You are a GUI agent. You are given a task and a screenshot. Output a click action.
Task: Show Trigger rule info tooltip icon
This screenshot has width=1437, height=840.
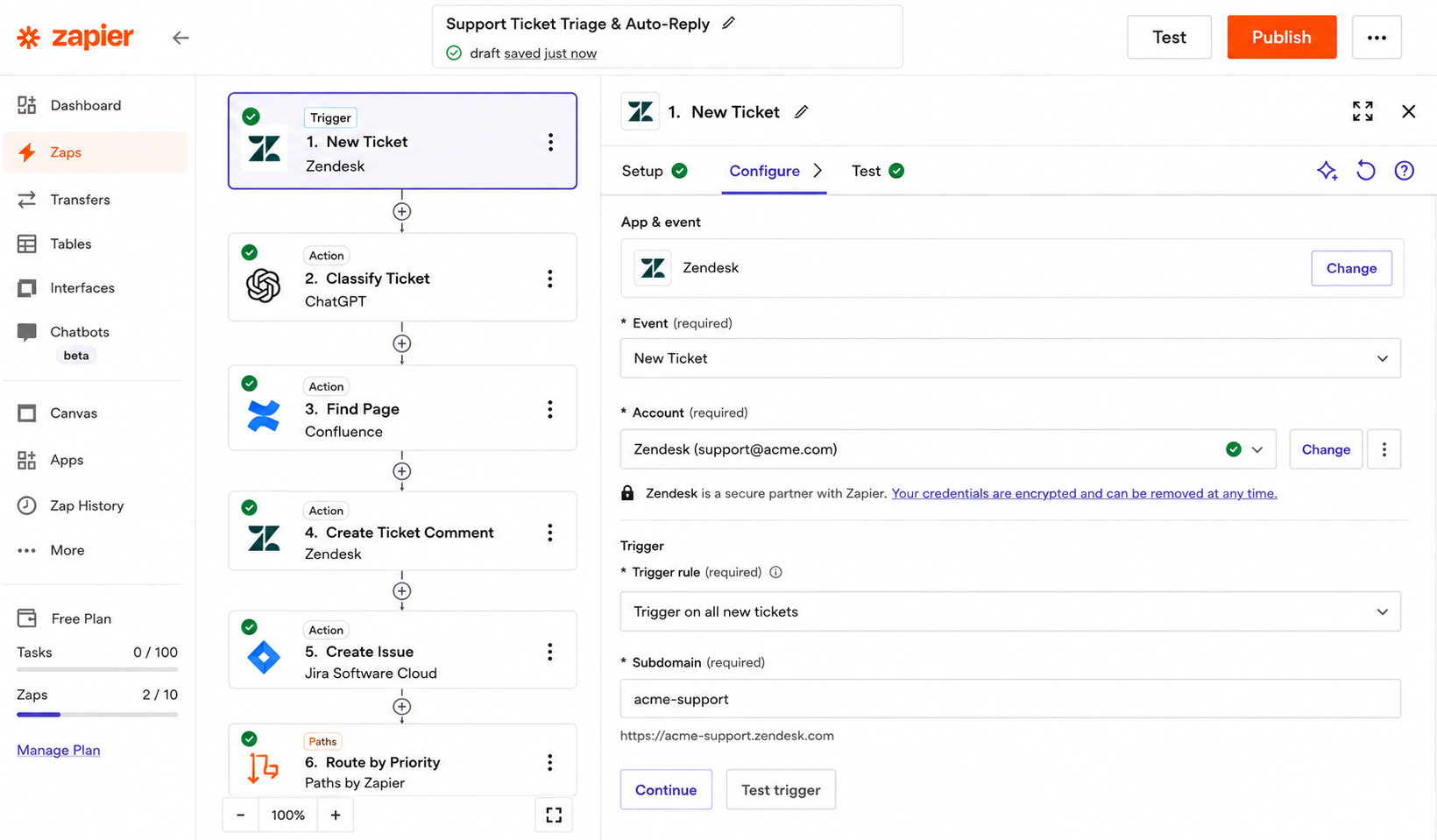[x=775, y=572]
